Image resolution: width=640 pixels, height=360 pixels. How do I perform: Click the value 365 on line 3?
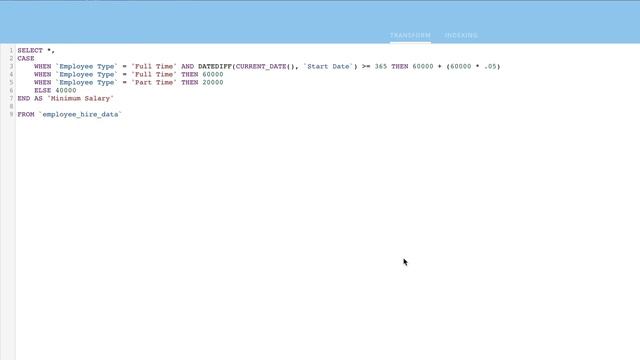[381, 66]
